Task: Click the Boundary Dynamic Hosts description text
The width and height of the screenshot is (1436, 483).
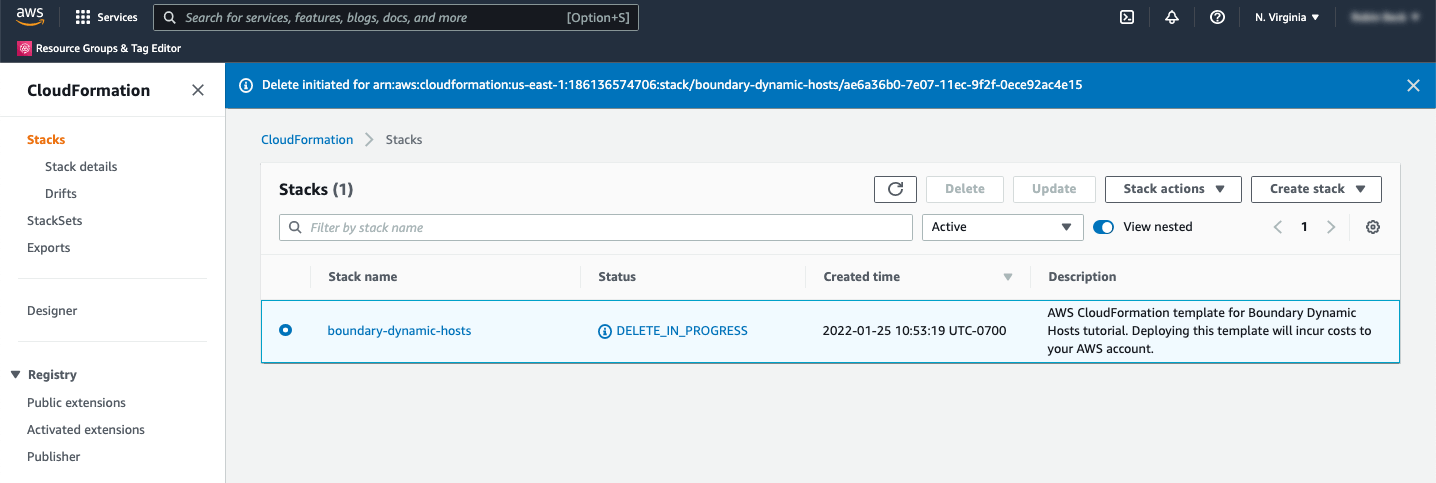Action: point(1210,331)
